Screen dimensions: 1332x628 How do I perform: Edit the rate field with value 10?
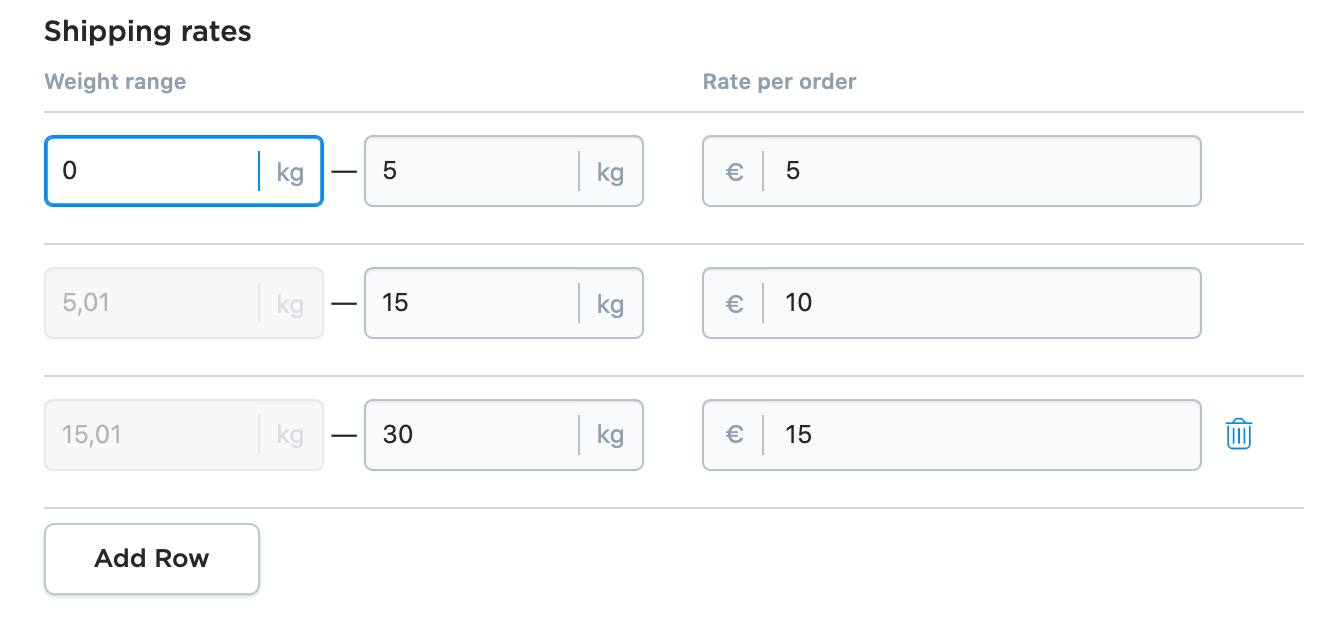click(952, 303)
